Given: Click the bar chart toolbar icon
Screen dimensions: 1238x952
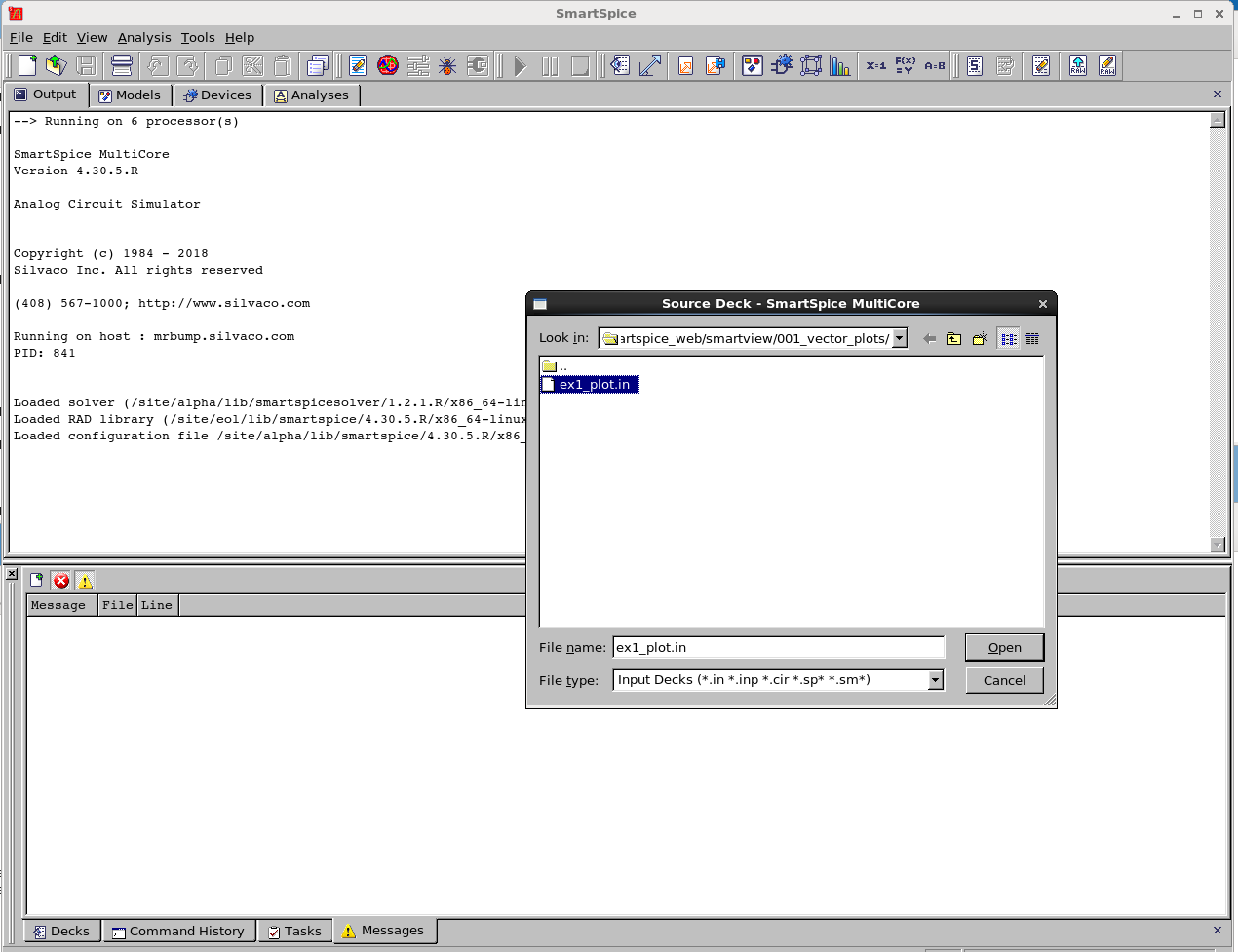Looking at the screenshot, I should pyautogui.click(x=840, y=65).
